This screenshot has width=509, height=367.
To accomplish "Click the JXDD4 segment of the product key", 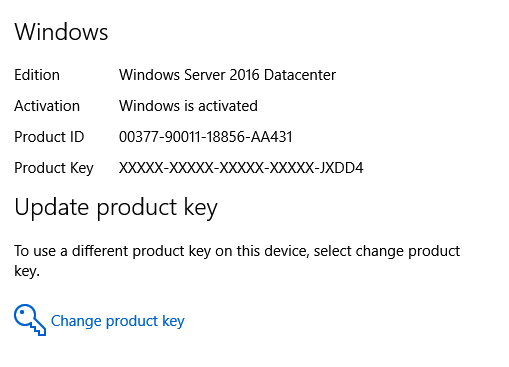I will pos(341,168).
